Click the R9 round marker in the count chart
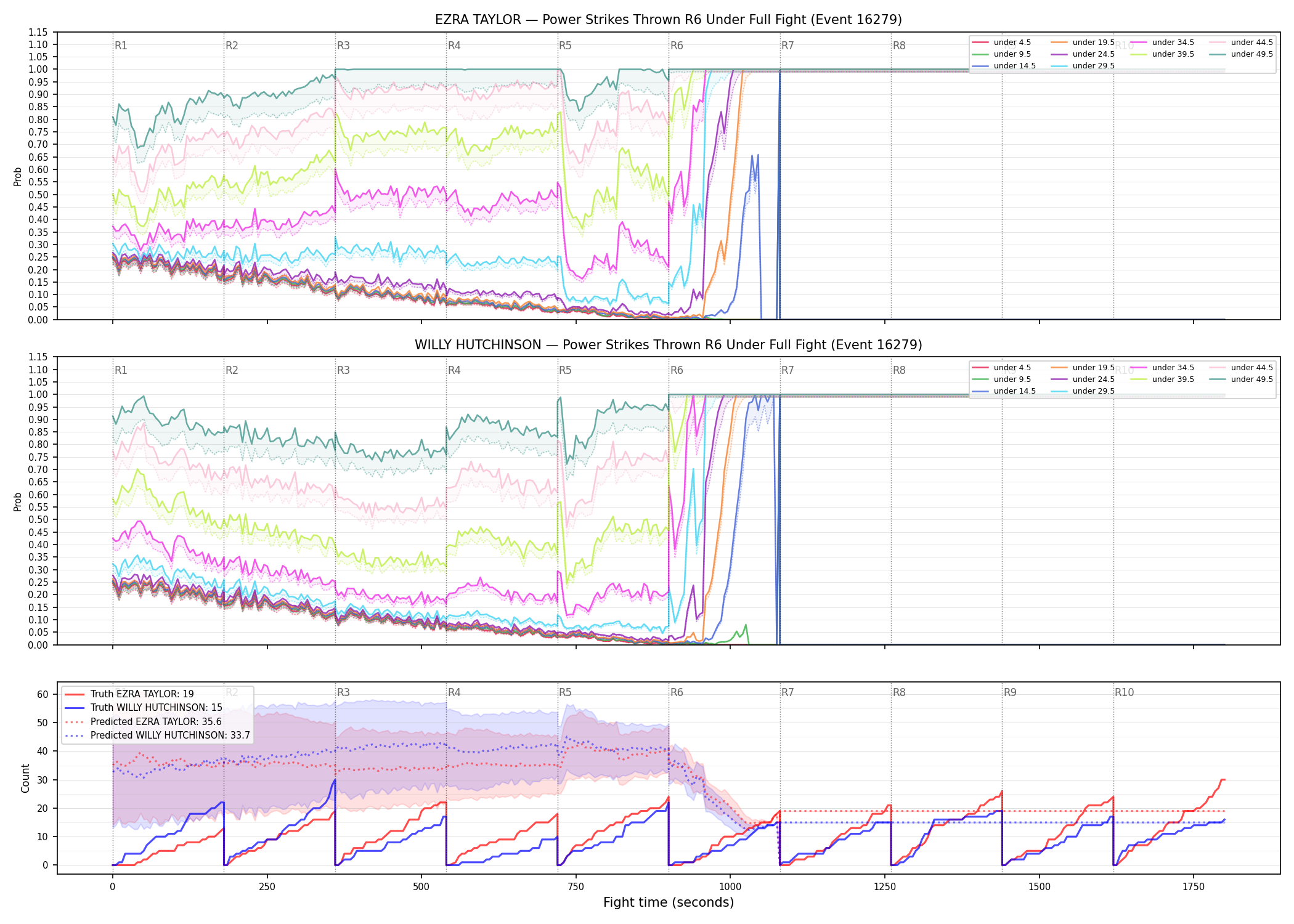The height and width of the screenshot is (924, 1294). click(x=1010, y=692)
